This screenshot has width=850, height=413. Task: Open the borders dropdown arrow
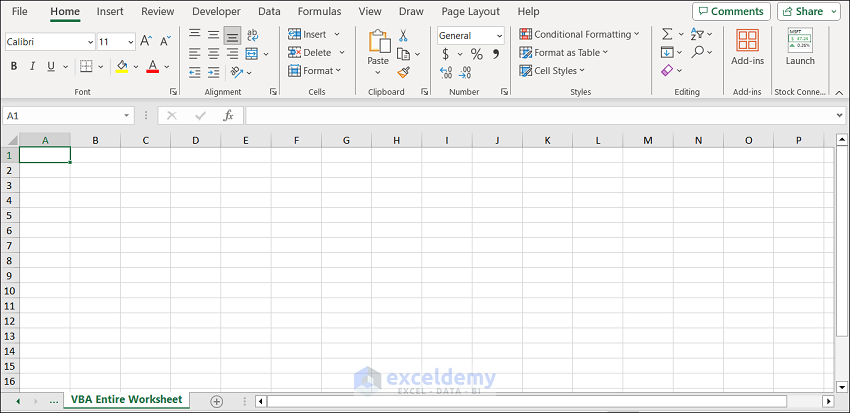(101, 67)
